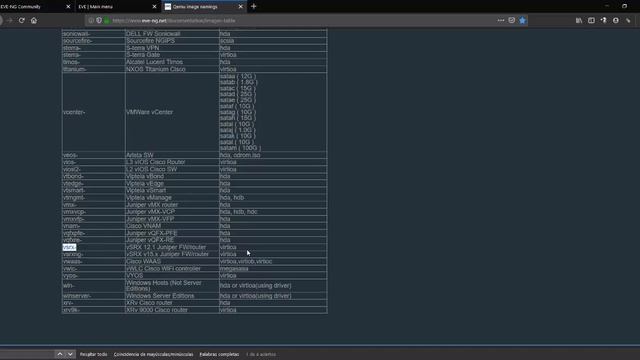The height and width of the screenshot is (360, 640).
Task: Switch to EVE-NG Community tab
Action: (x=32, y=7)
